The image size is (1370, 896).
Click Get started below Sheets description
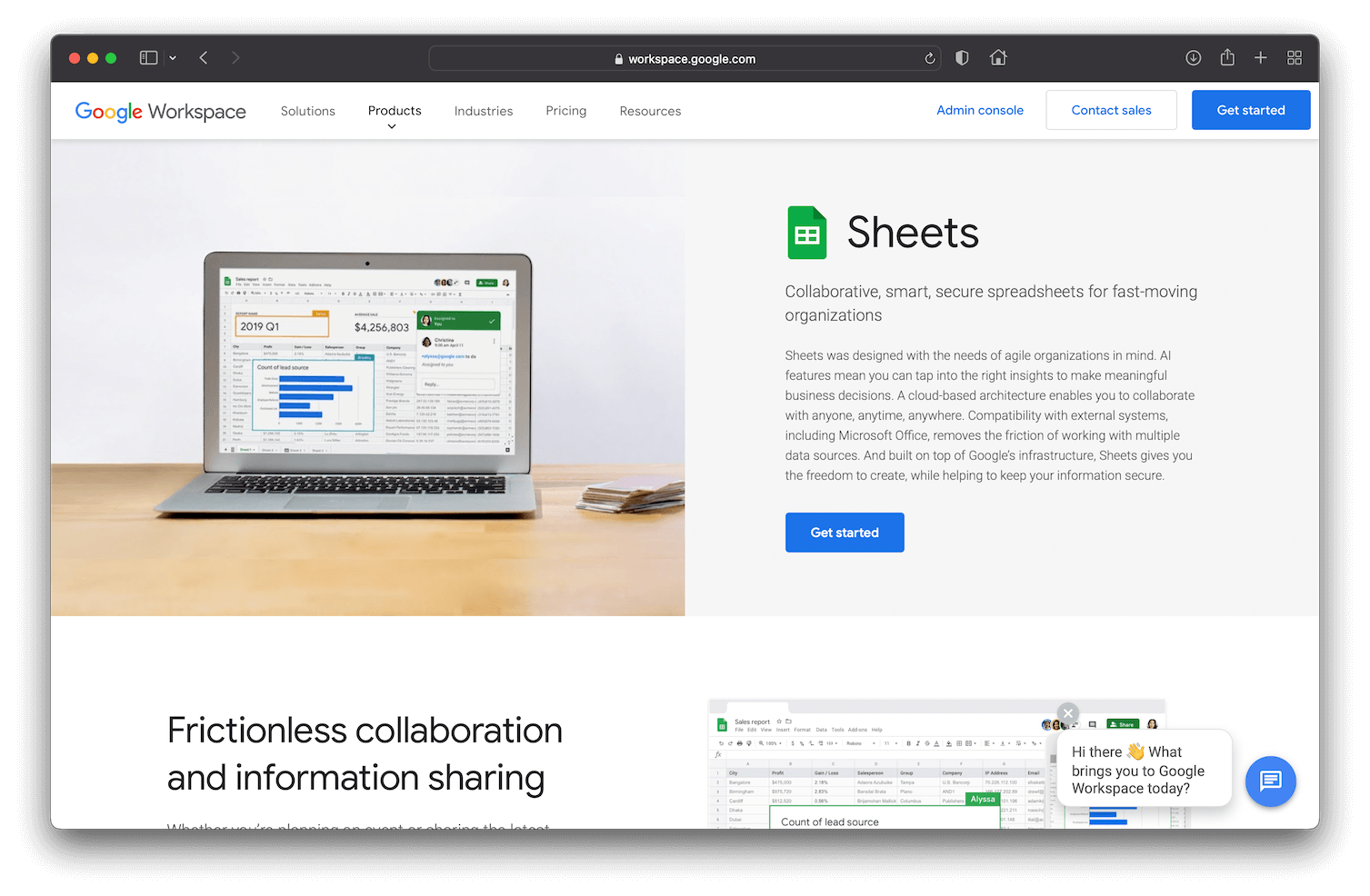[845, 533]
